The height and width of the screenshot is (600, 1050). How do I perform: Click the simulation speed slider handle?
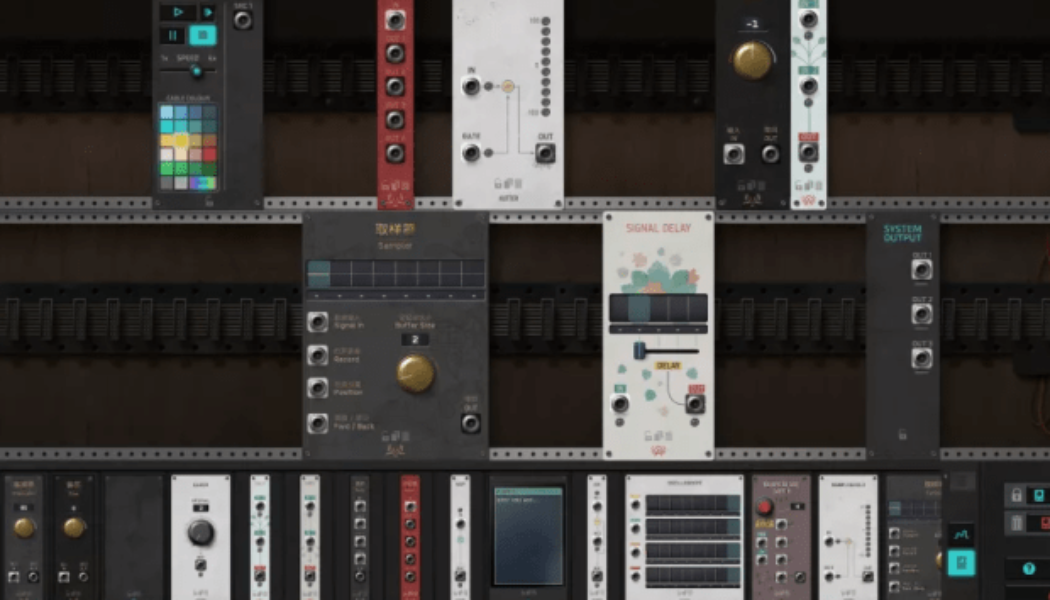point(196,71)
